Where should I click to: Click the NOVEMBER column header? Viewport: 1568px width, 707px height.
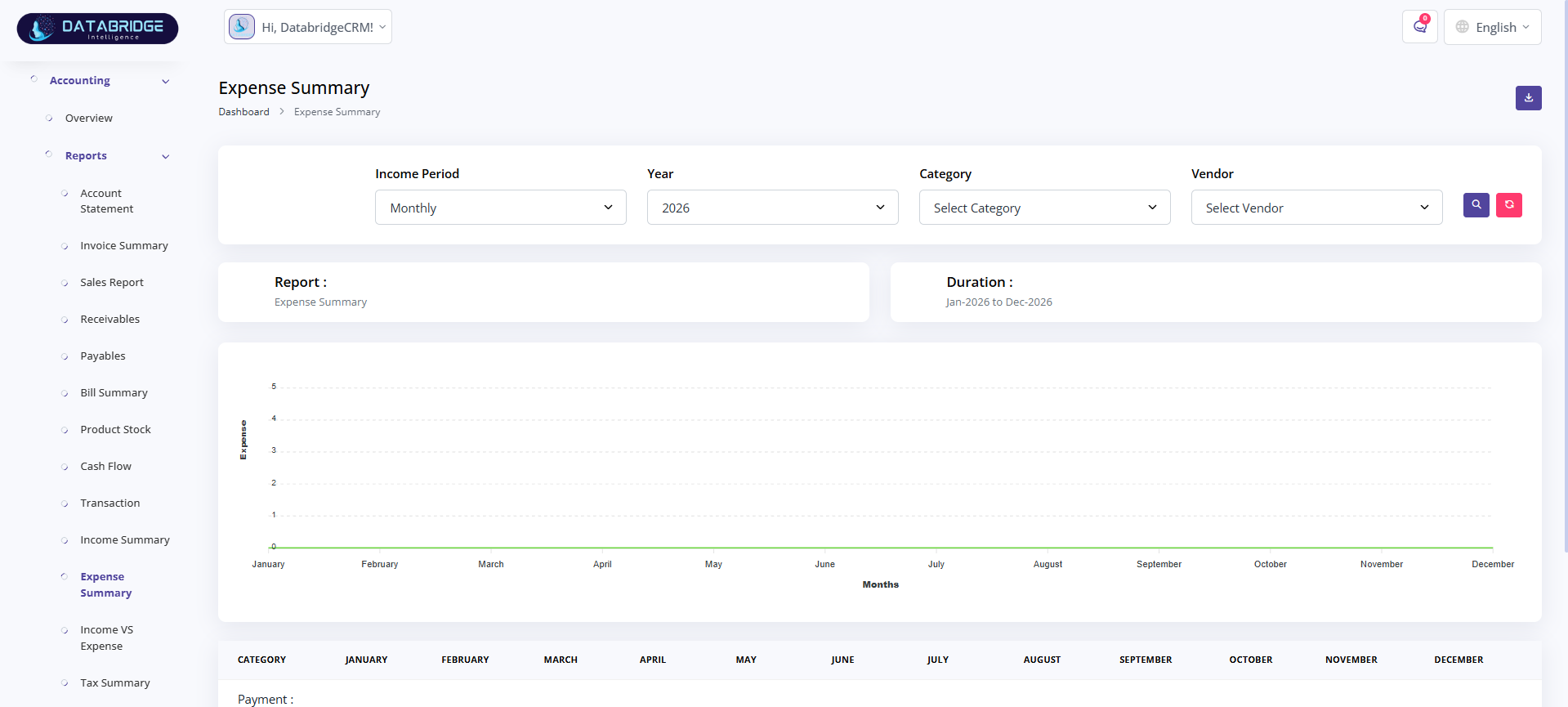point(1351,660)
